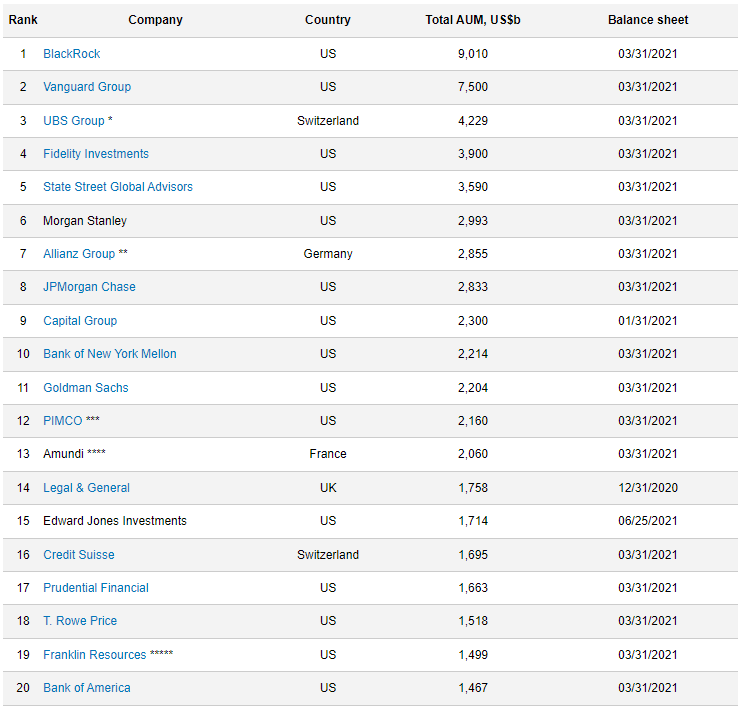This screenshot has height=708, width=740.
Task: Click the 1,499 AUM value
Action: (x=473, y=655)
